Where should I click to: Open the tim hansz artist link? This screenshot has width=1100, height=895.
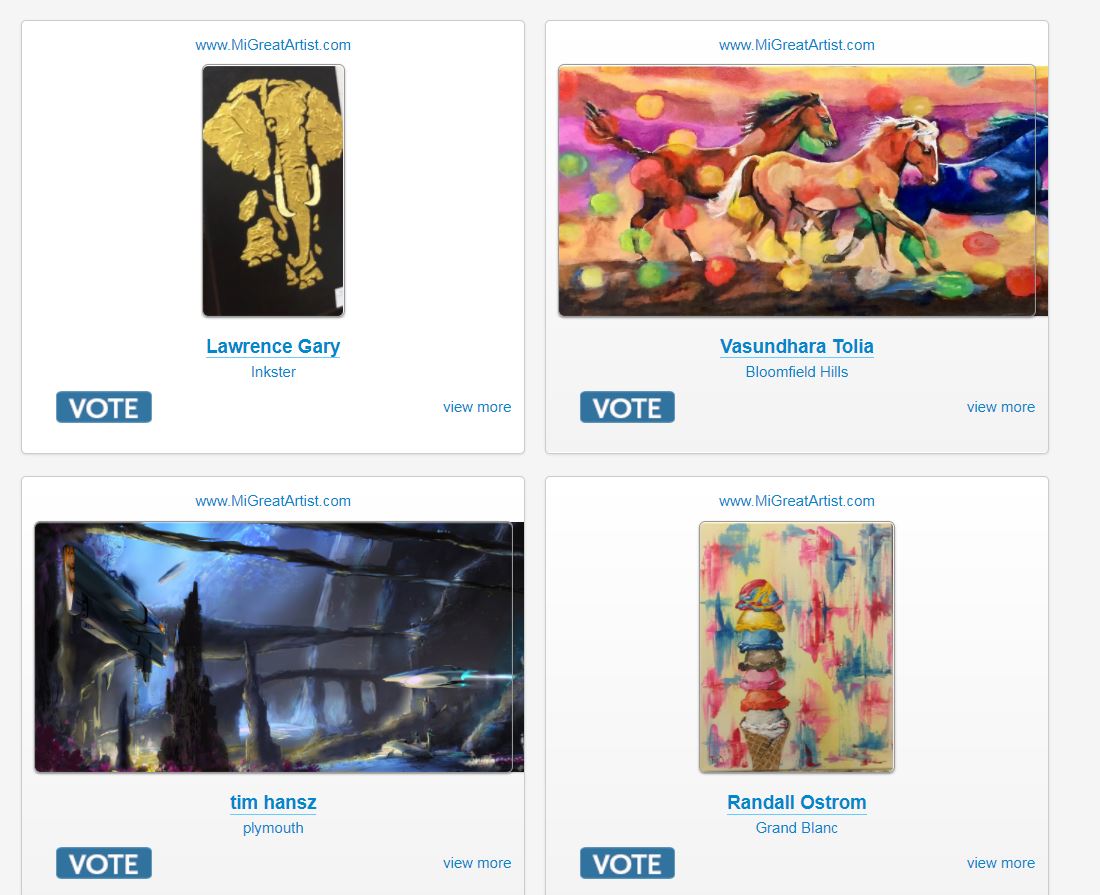273,802
